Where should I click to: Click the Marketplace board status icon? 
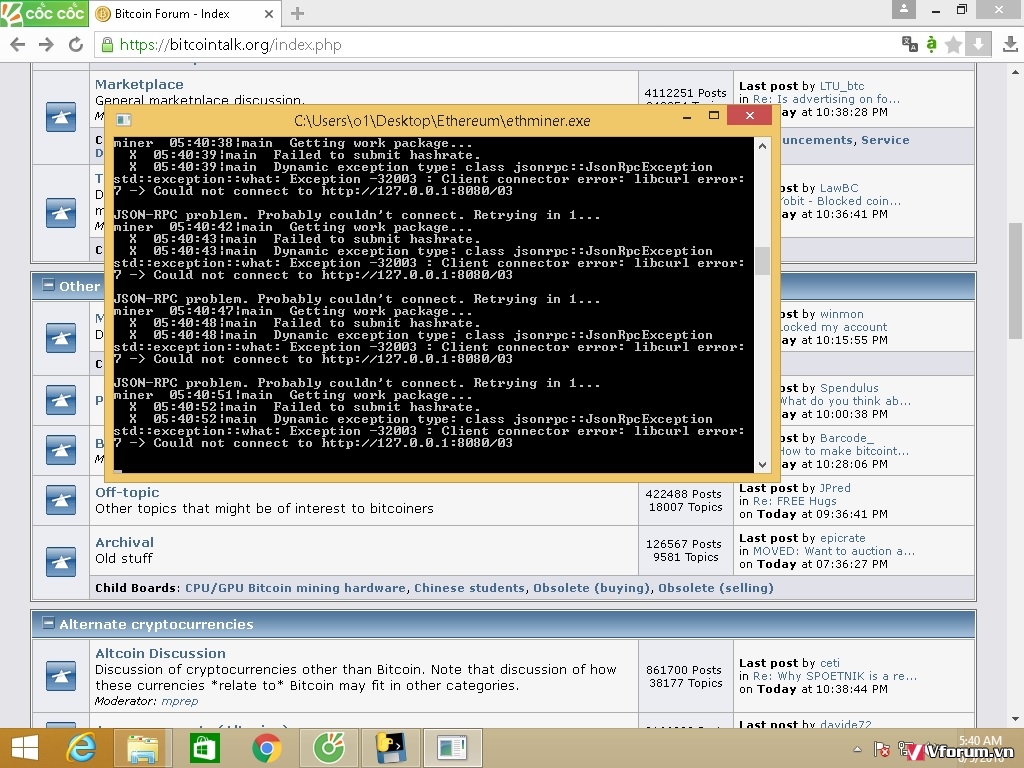tap(61, 118)
